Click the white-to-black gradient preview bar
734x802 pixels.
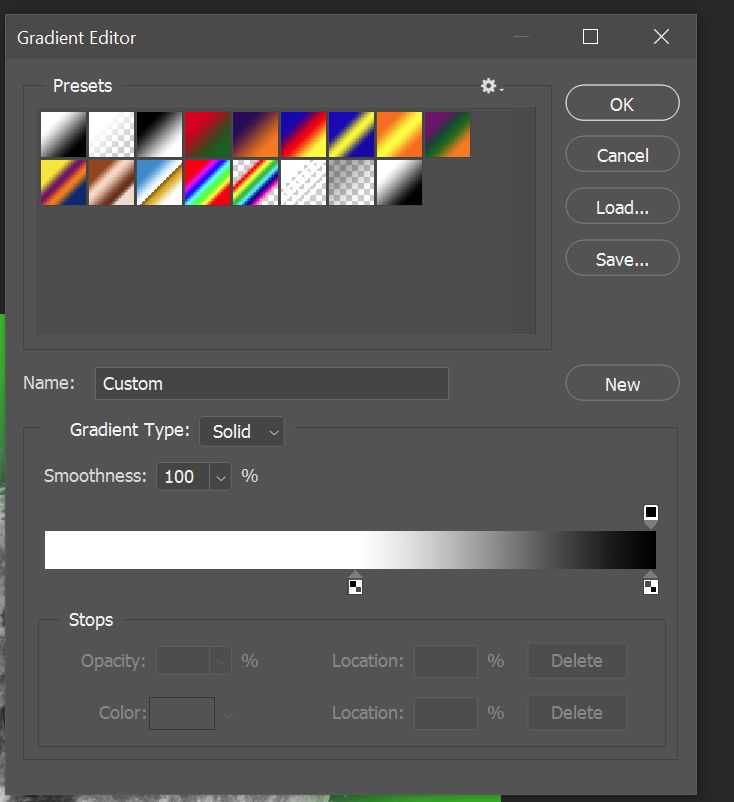pos(350,550)
